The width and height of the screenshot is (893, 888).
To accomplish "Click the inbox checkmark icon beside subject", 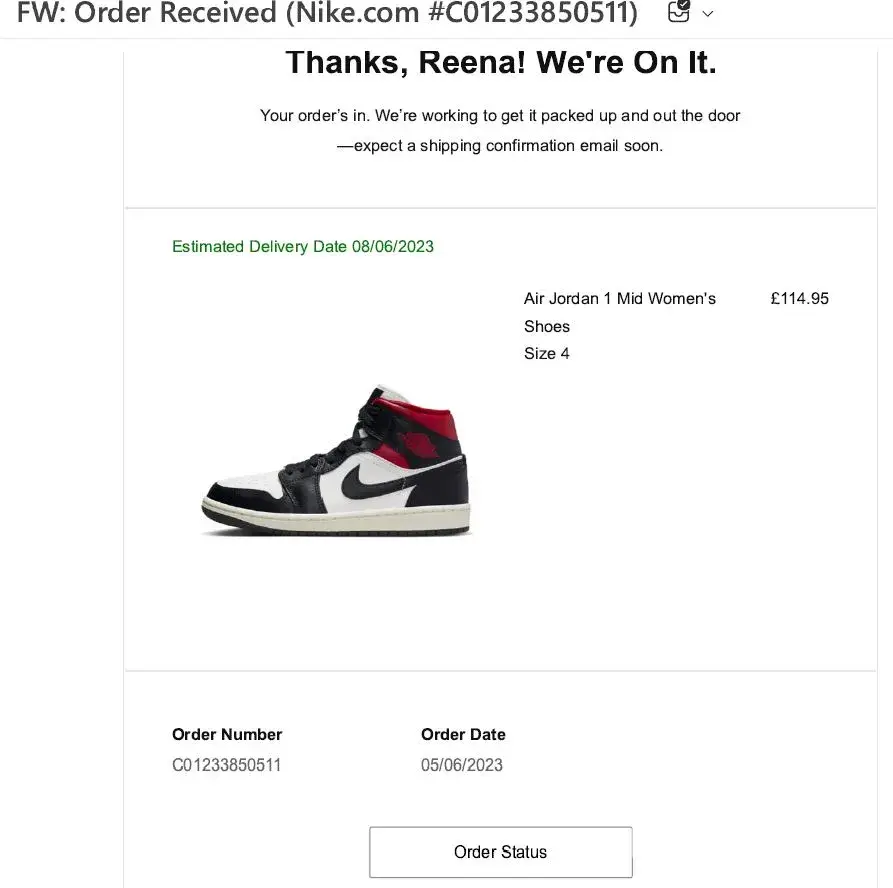I will (x=679, y=11).
